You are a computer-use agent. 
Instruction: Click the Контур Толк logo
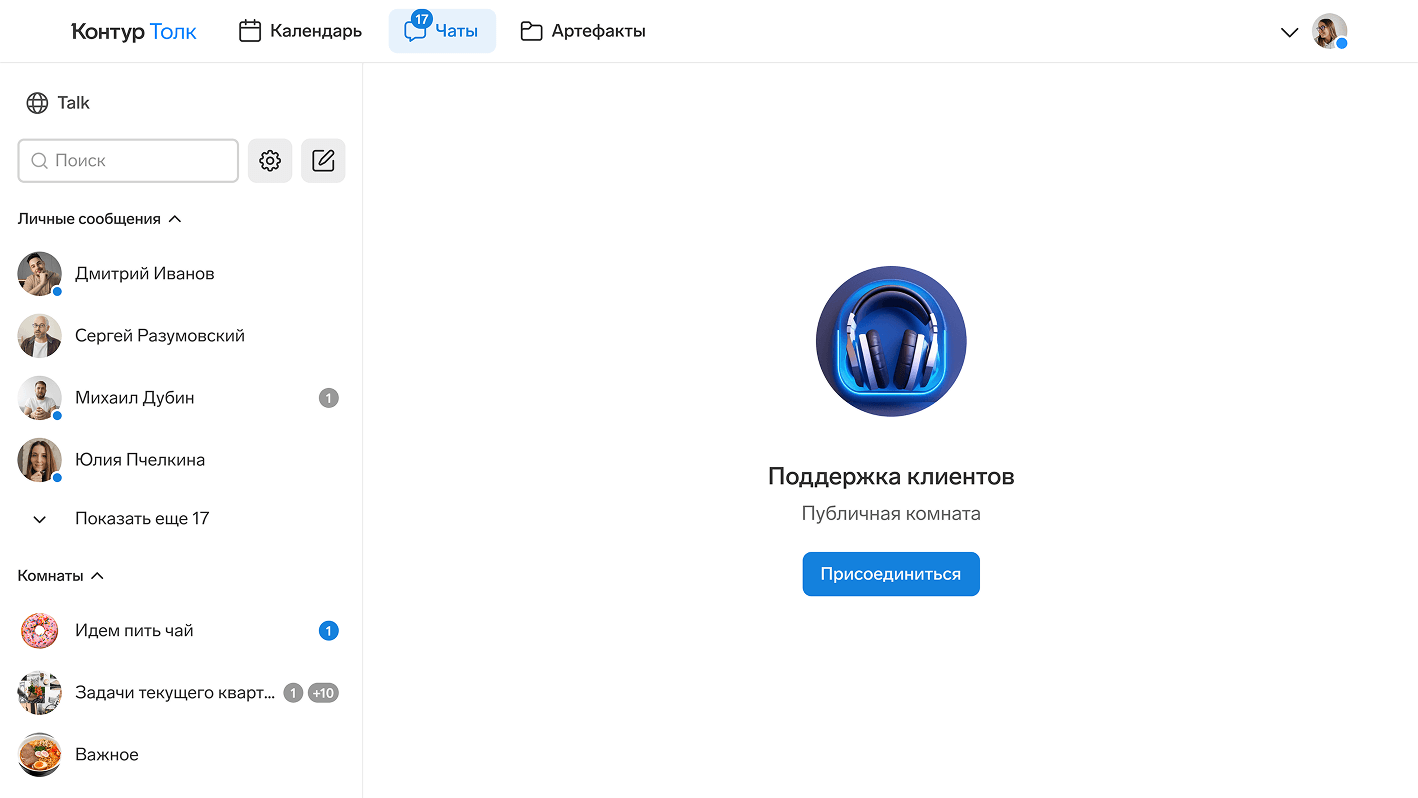[x=134, y=32]
